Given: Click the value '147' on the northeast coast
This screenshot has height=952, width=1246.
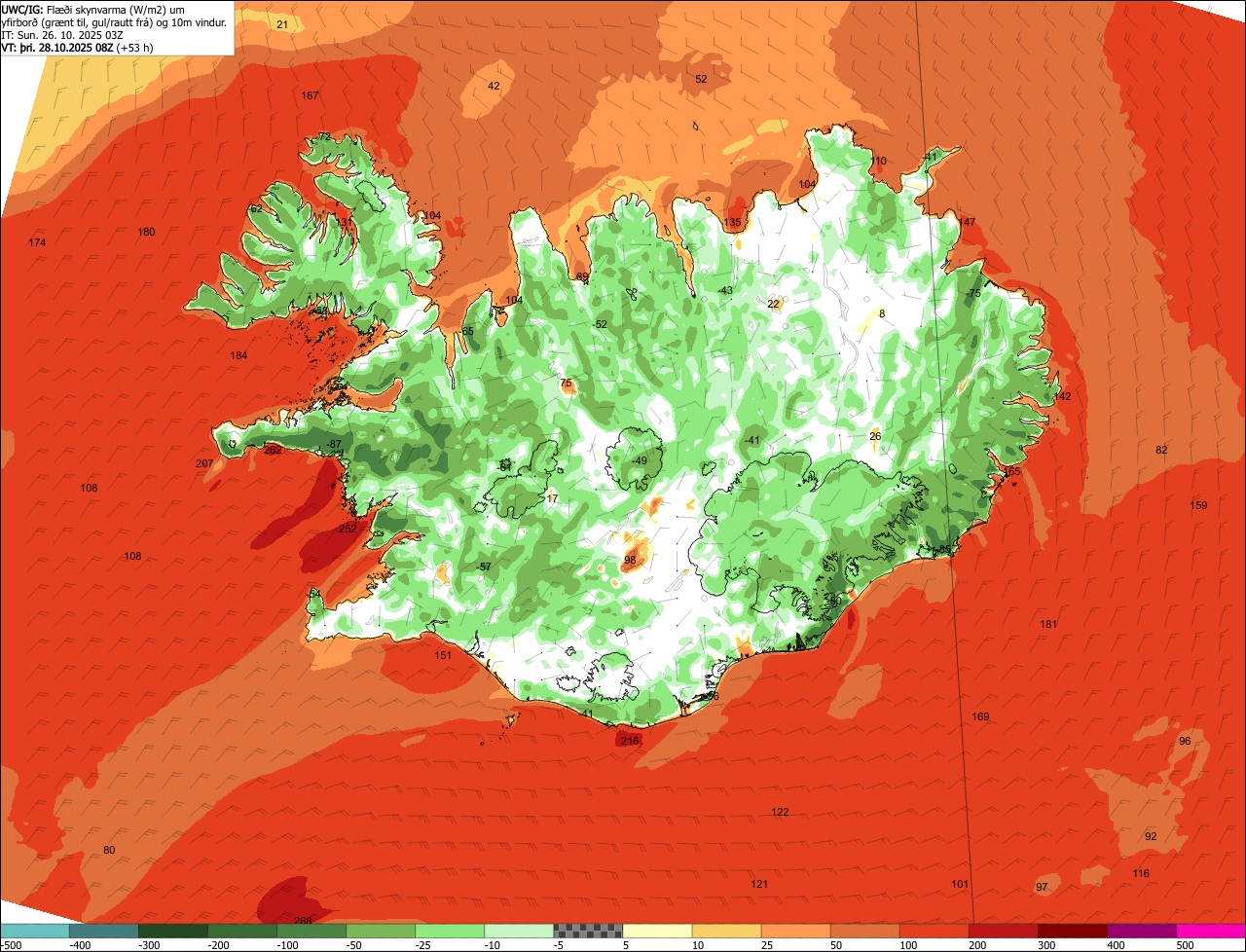Looking at the screenshot, I should click(967, 222).
